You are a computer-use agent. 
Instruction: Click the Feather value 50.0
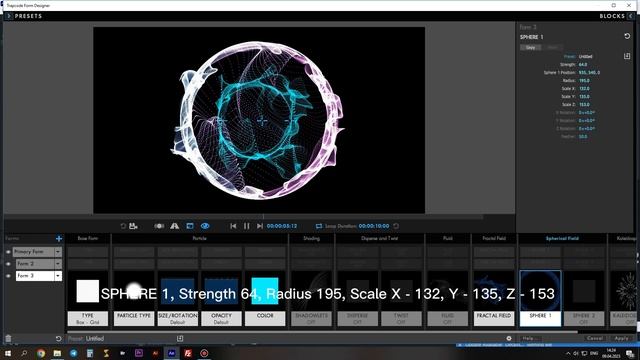point(583,136)
